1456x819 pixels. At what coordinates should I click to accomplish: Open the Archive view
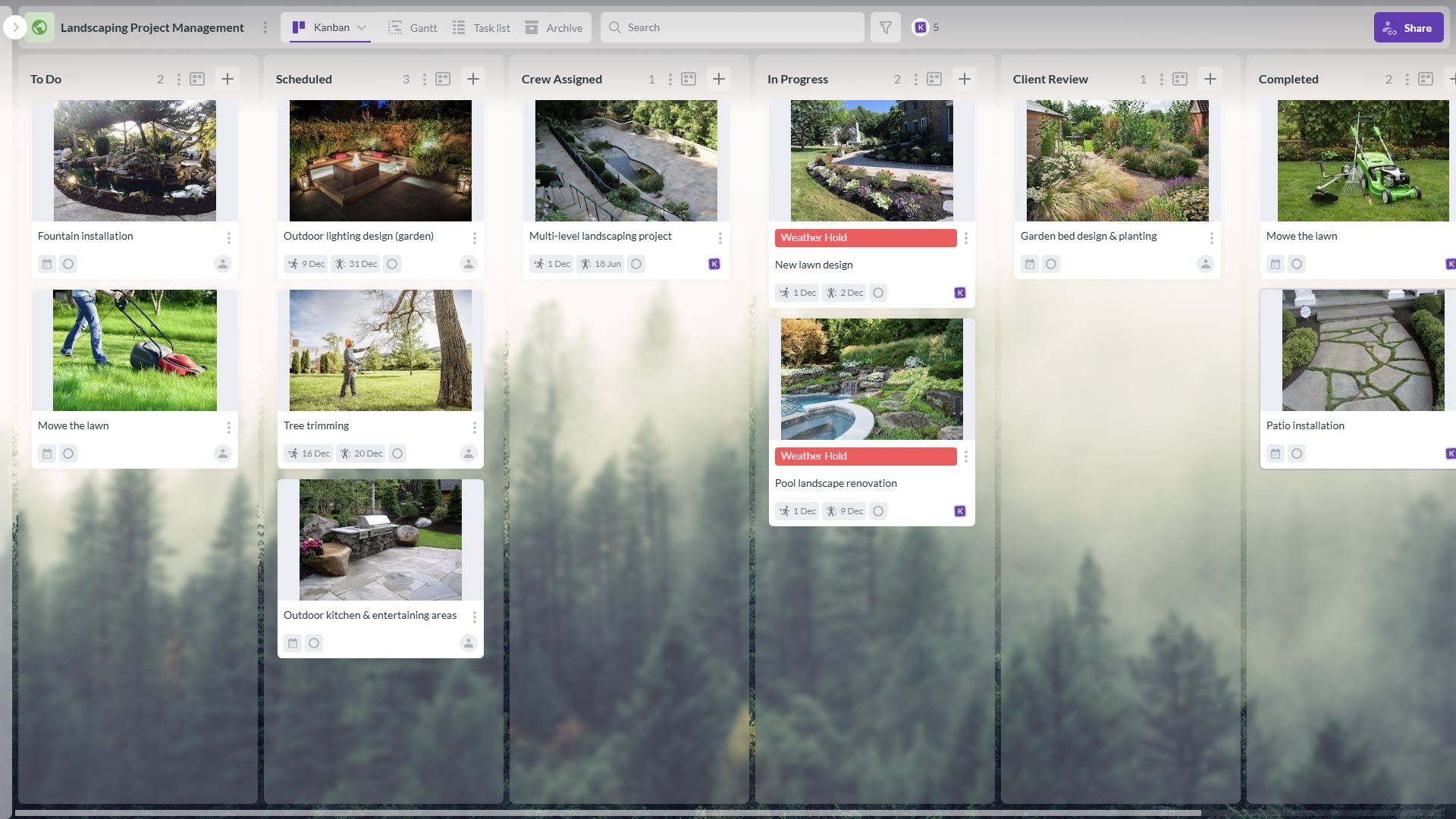[564, 27]
